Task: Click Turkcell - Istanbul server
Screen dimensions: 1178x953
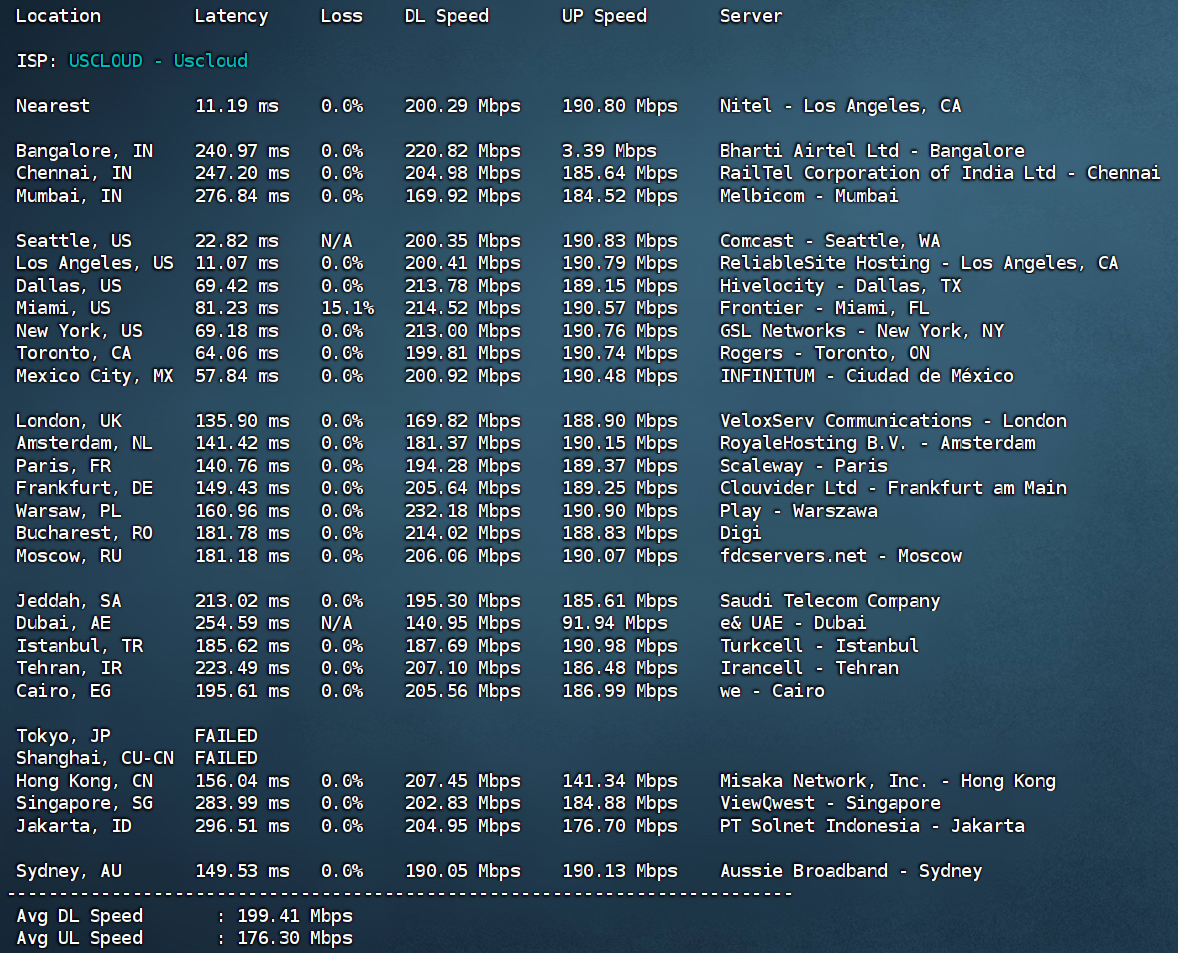Action: [820, 647]
